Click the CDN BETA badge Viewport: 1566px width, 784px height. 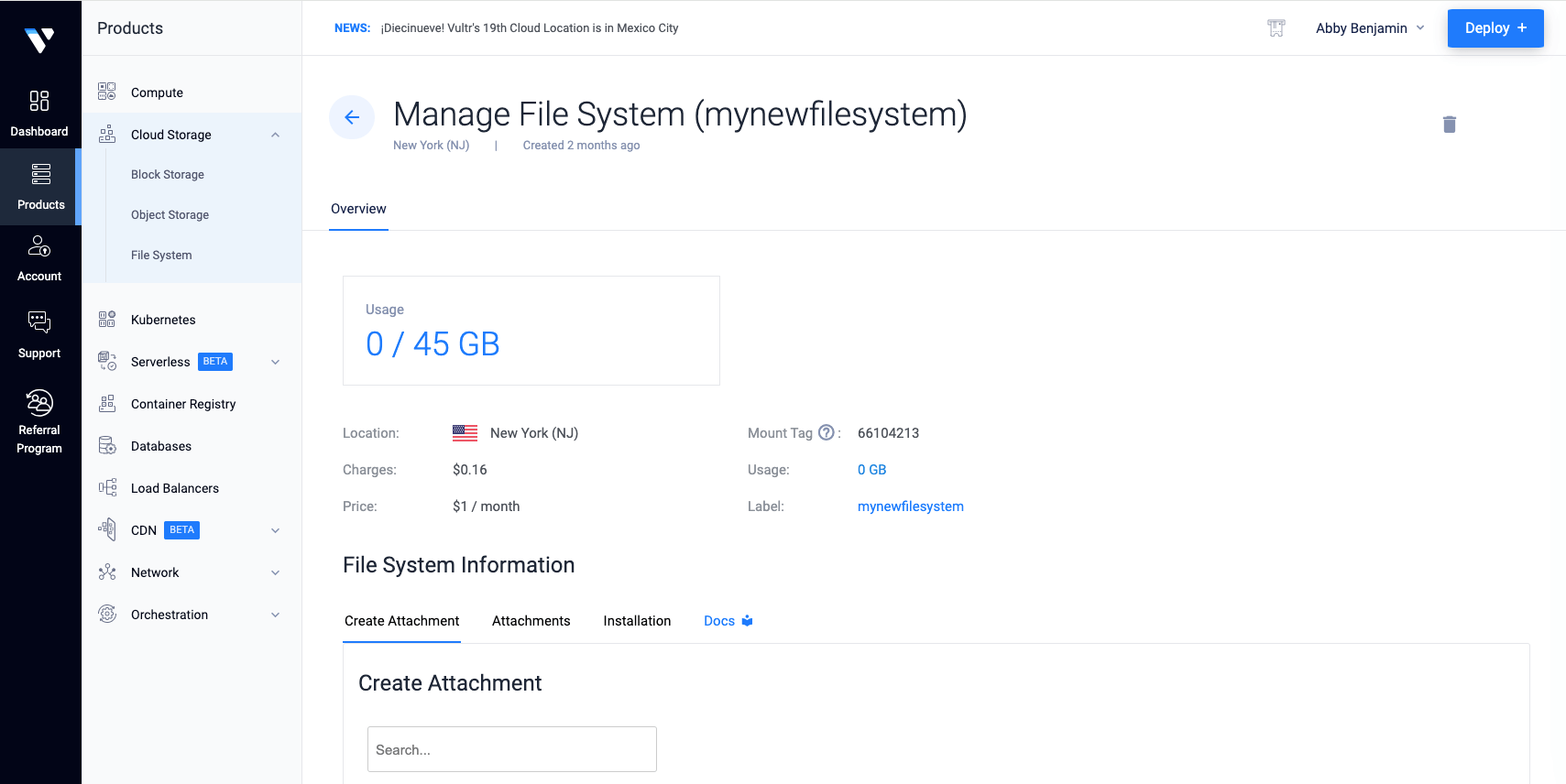(x=181, y=530)
